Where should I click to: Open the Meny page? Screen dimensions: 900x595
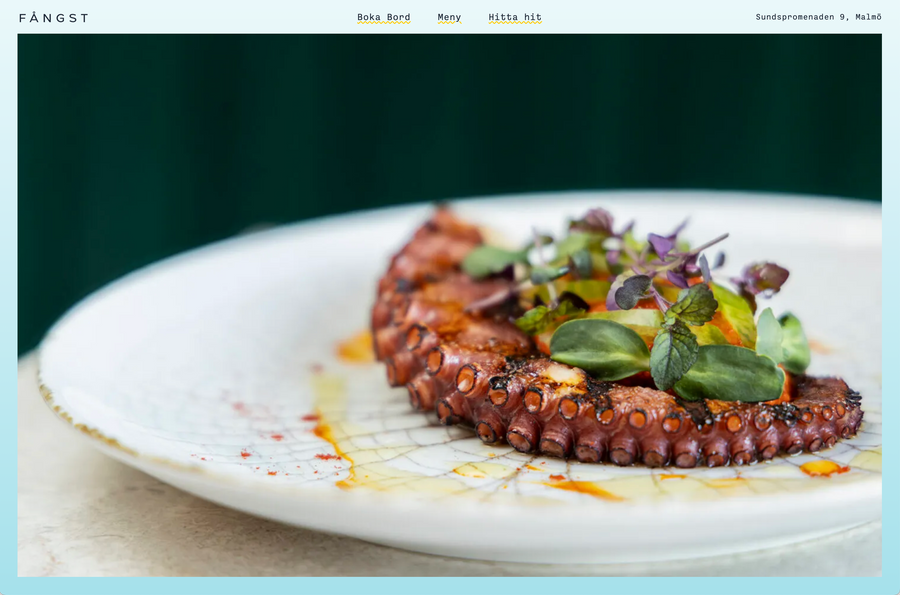point(449,17)
